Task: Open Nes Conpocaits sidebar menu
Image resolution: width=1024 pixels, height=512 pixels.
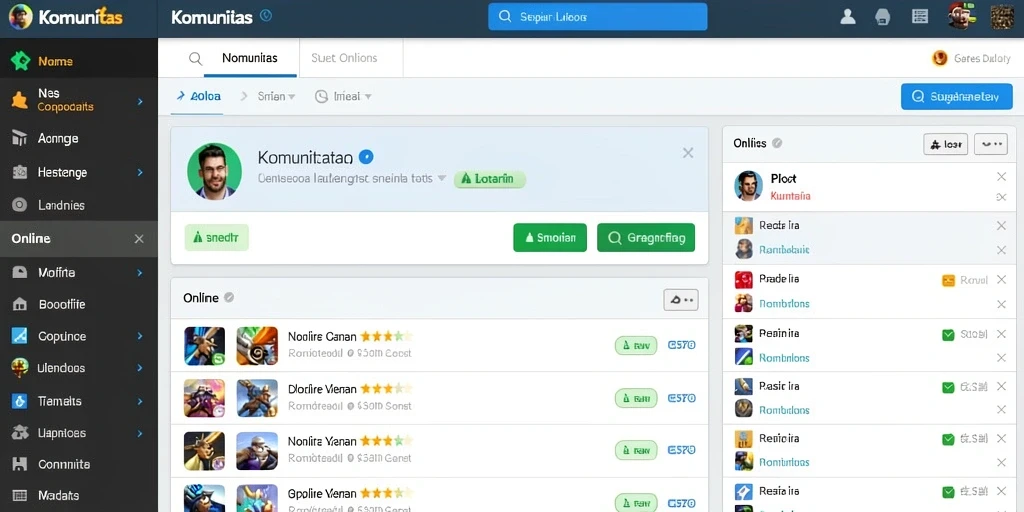Action: [78, 100]
